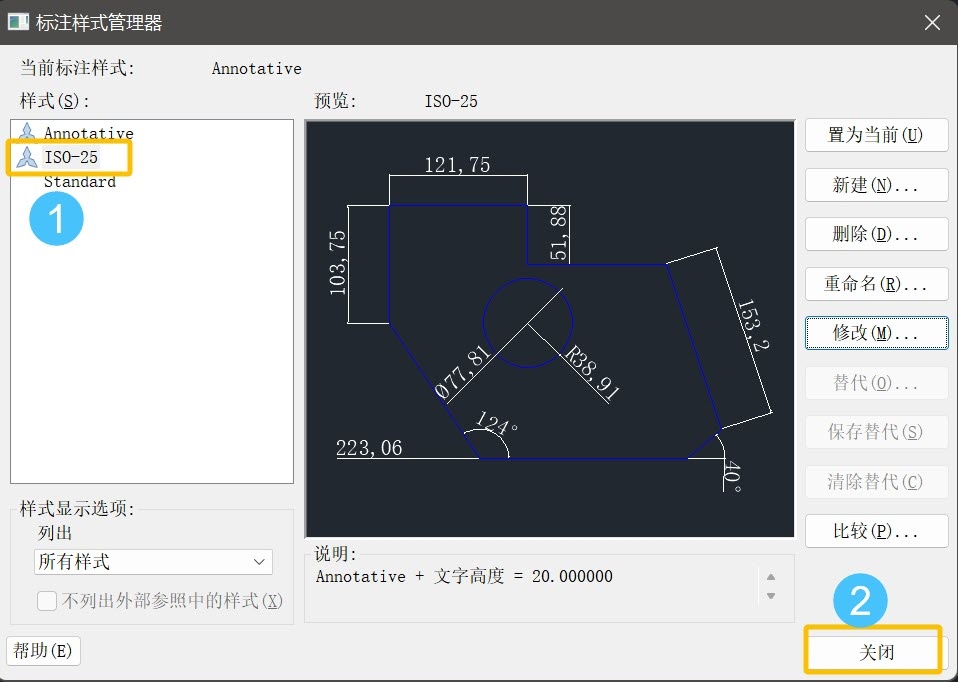Image resolution: width=958 pixels, height=682 pixels.
Task: Click the 清除替代(C) button
Action: tap(876, 482)
